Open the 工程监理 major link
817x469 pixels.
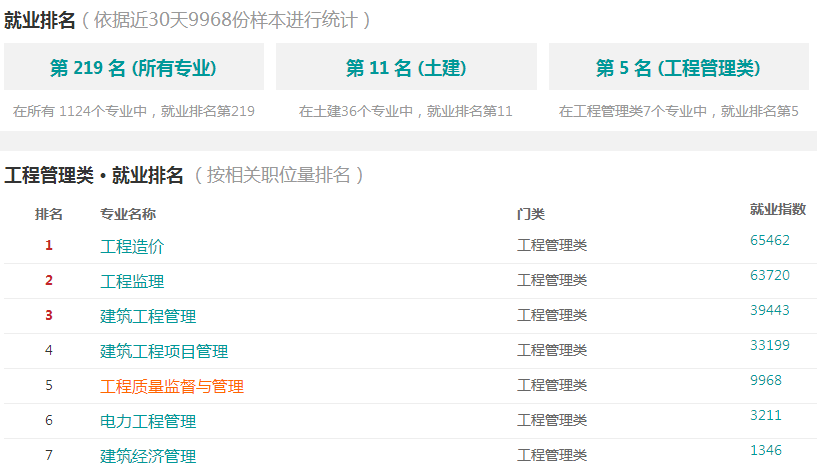[132, 281]
